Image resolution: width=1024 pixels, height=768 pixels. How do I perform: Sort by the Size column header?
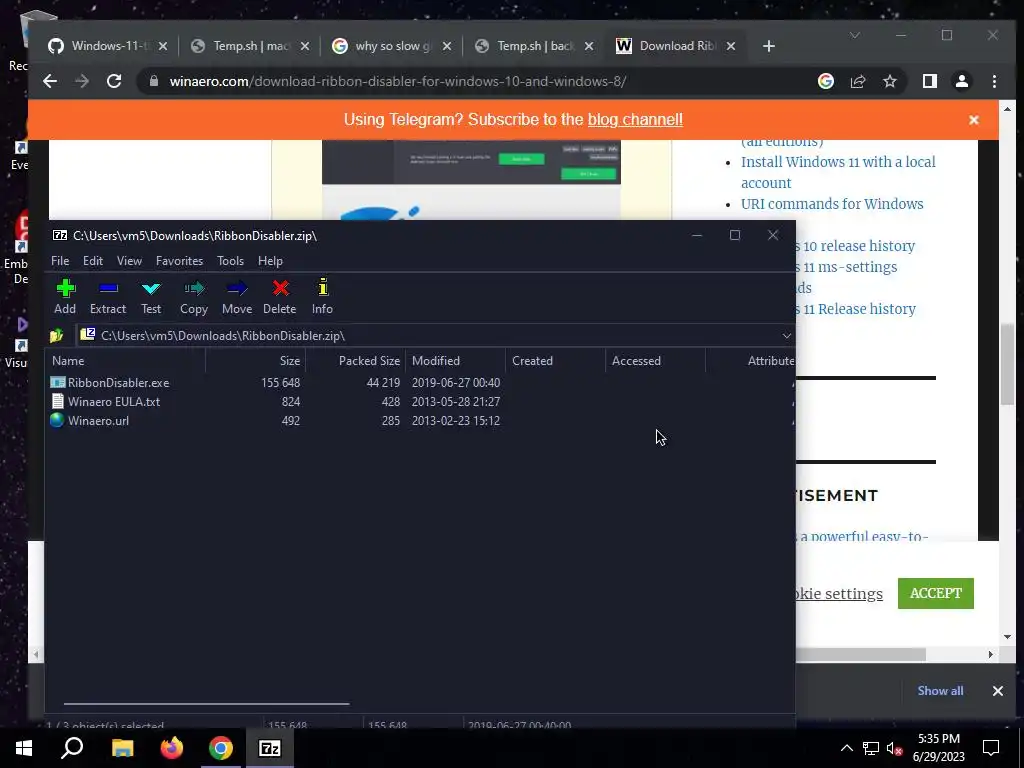[x=255, y=360]
